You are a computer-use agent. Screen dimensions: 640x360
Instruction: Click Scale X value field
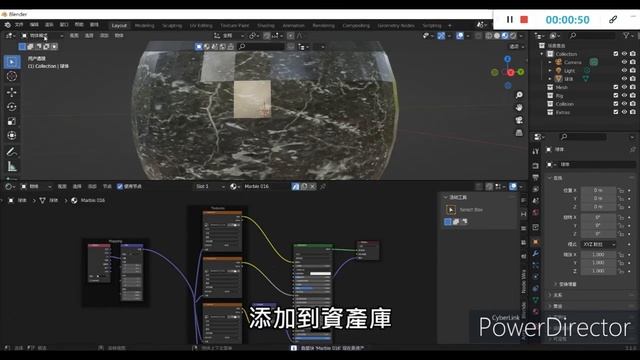pos(598,255)
